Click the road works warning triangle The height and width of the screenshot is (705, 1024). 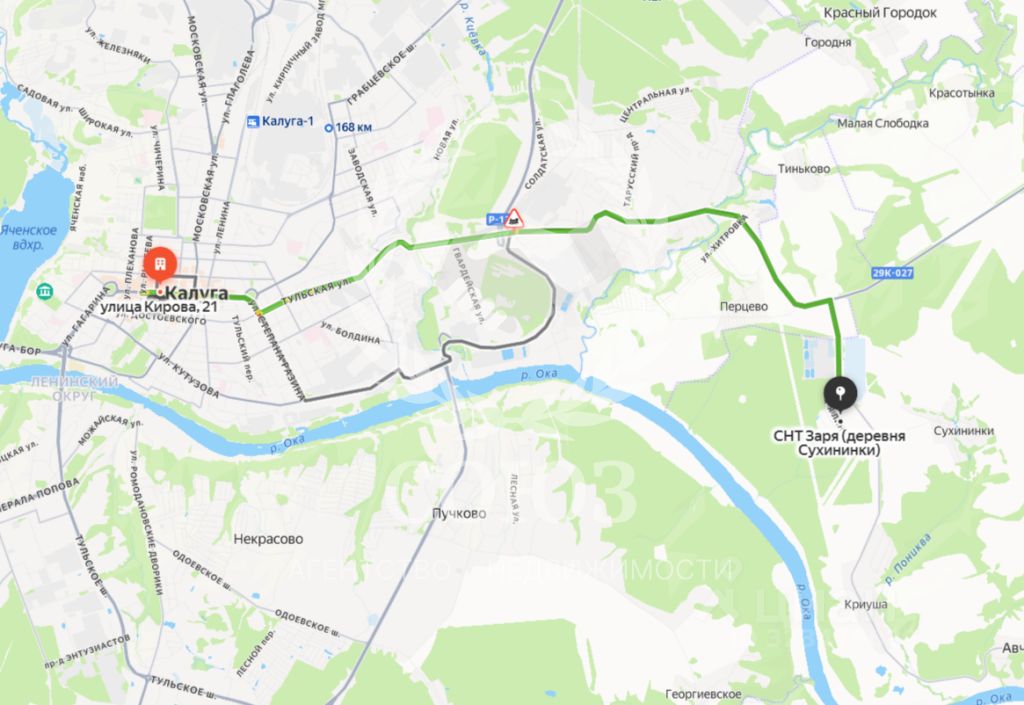click(x=515, y=219)
